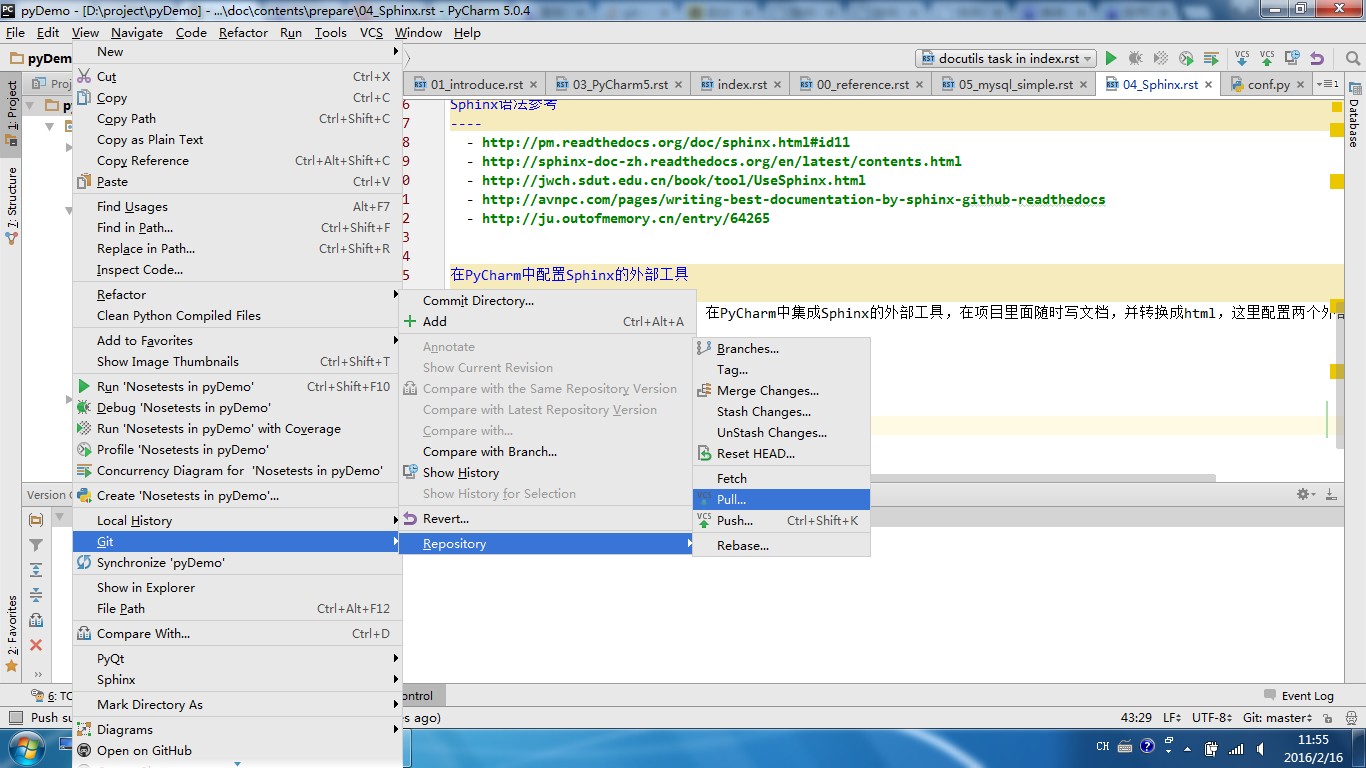The height and width of the screenshot is (768, 1366).
Task: Run the docutils task with green arrow
Action: coord(1110,59)
